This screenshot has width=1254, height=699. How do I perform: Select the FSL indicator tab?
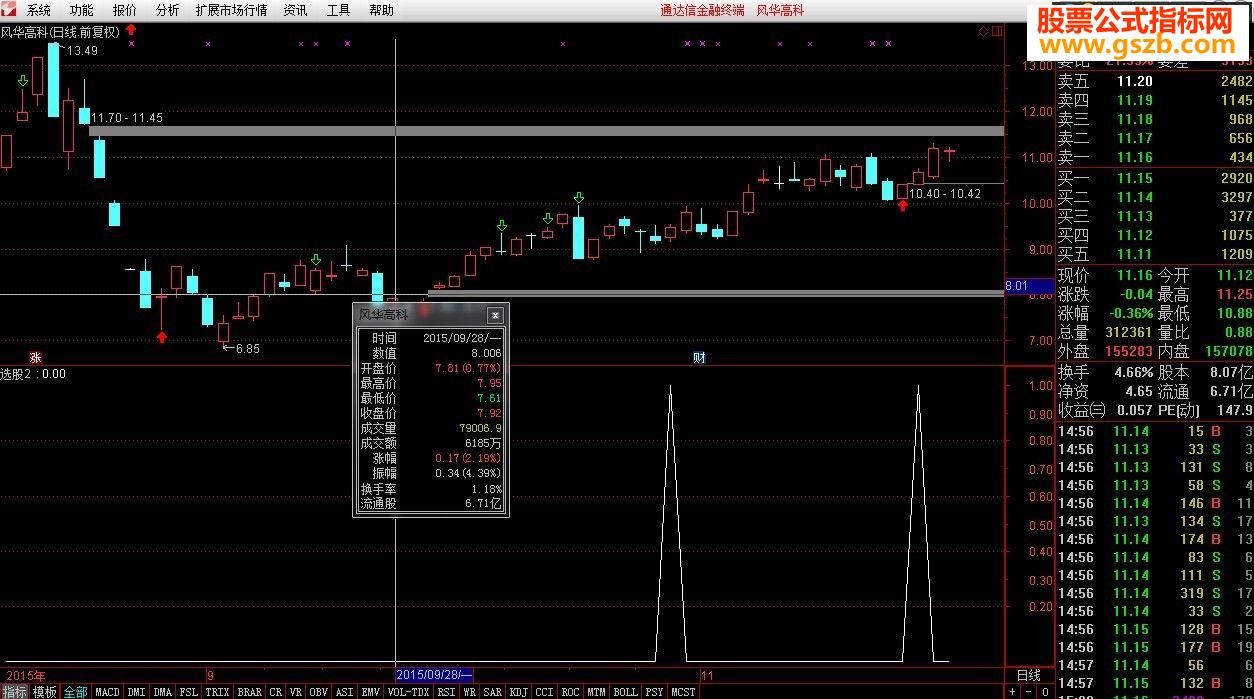pyautogui.click(x=189, y=691)
